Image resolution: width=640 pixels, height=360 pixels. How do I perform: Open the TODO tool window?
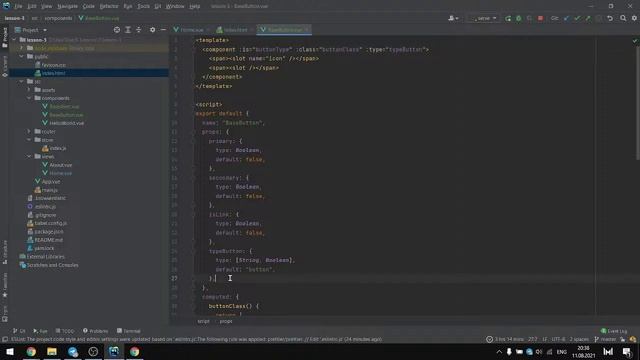click(65, 331)
